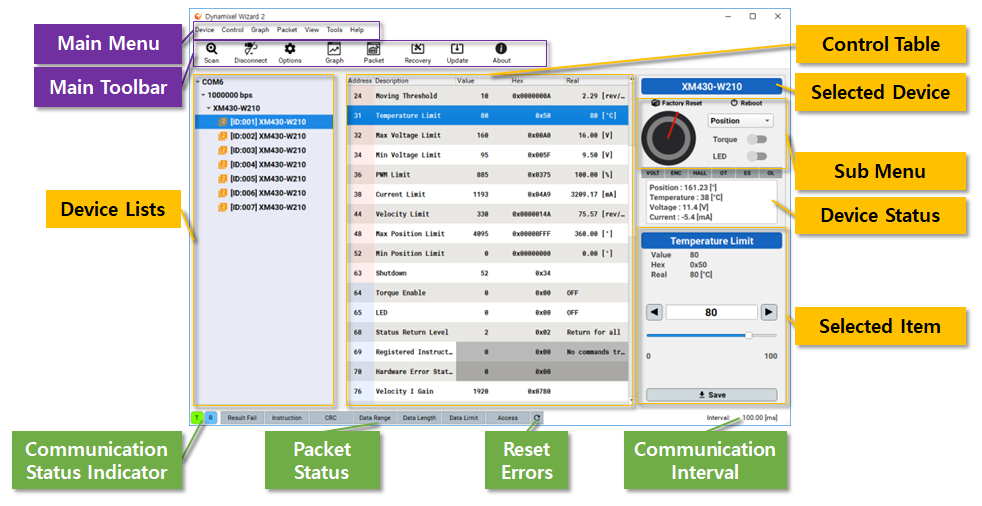Click the Dynamixel Wizard title bar logo
The width and height of the screenshot is (982, 506).
[x=199, y=16]
